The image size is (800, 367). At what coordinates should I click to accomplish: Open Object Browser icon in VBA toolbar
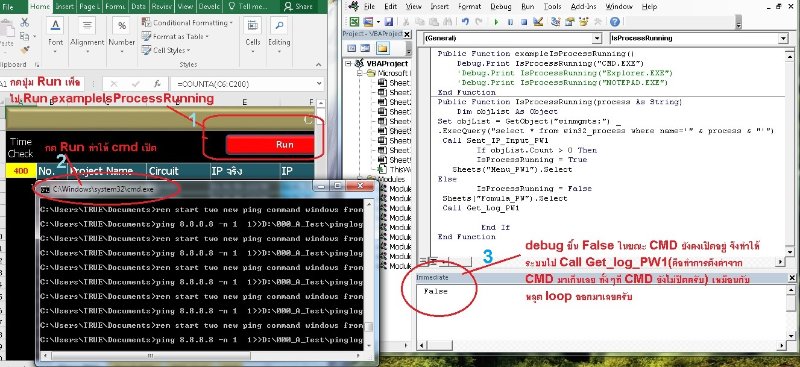[x=584, y=22]
